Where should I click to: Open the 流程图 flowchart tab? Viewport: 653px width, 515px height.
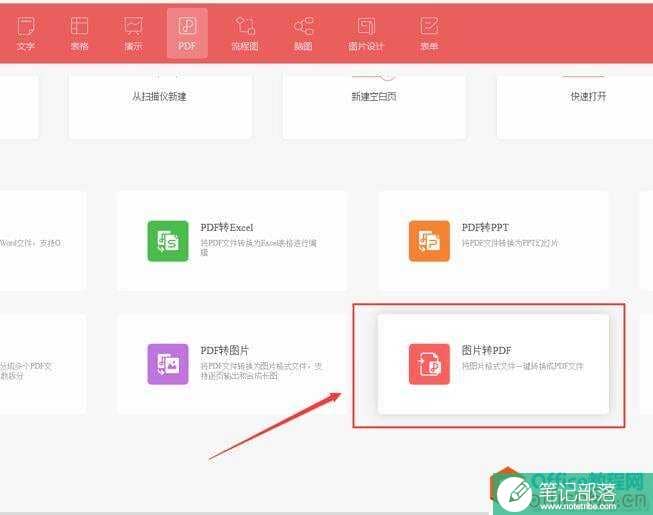(x=244, y=34)
